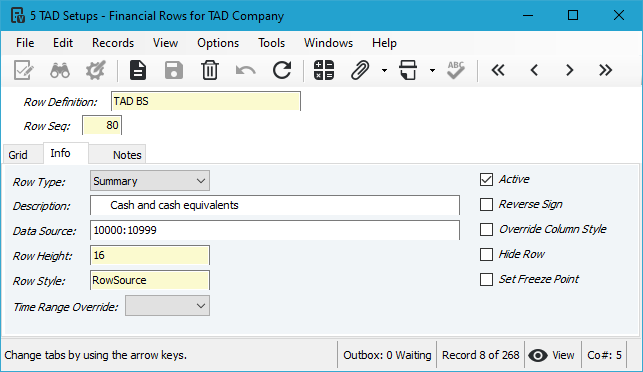Click the app icon in title bar
The width and height of the screenshot is (643, 372).
18,16
